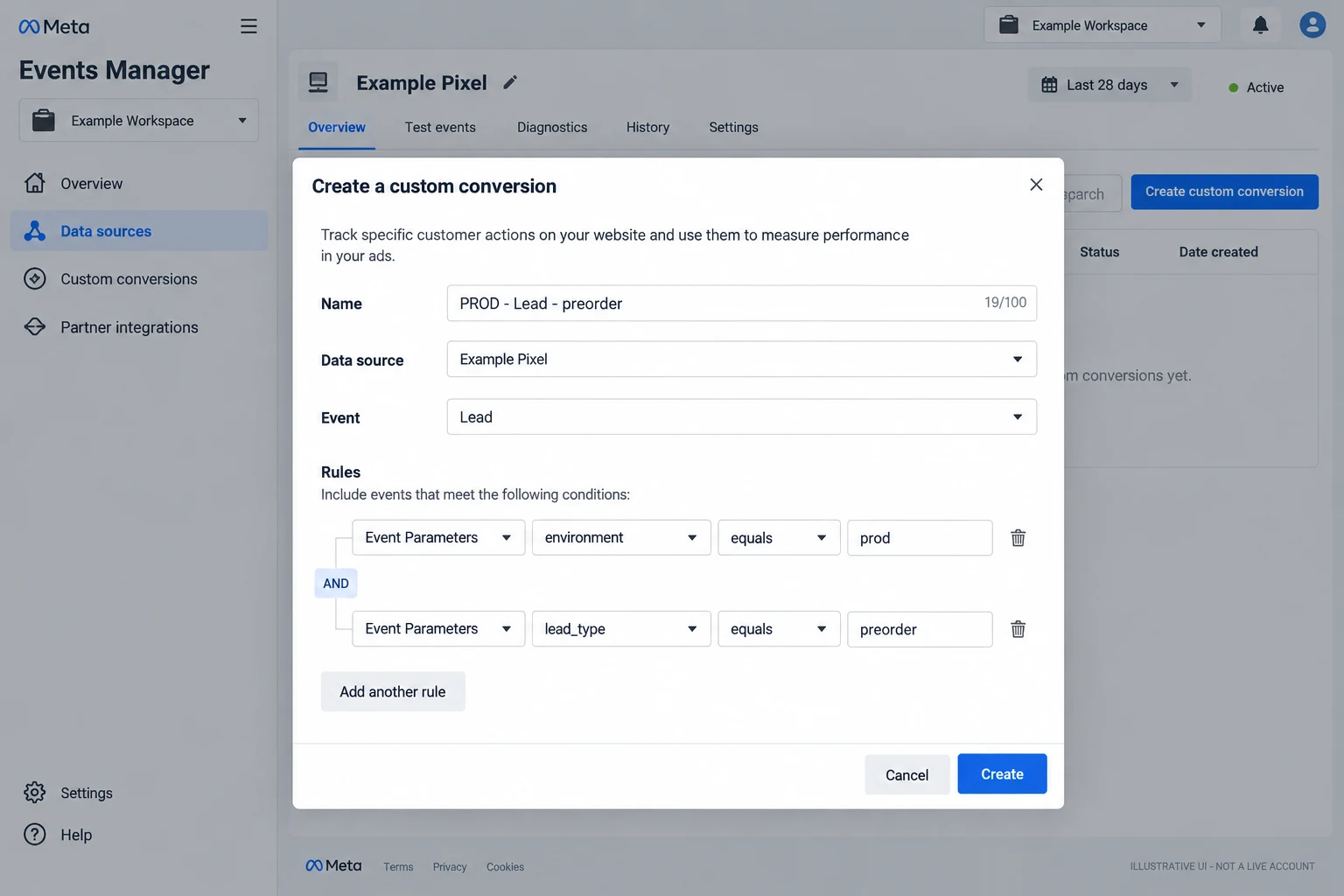Screen dimensions: 1344x896
Task: Click the Create custom conversion button
Action: (1224, 192)
